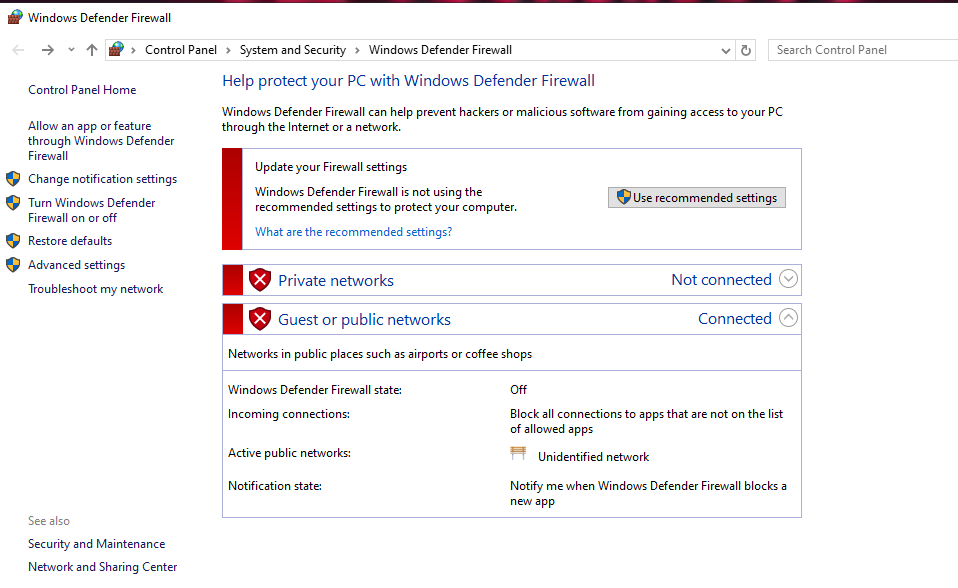Click the Refresh button in address bar
This screenshot has width=958, height=588.
click(x=746, y=50)
